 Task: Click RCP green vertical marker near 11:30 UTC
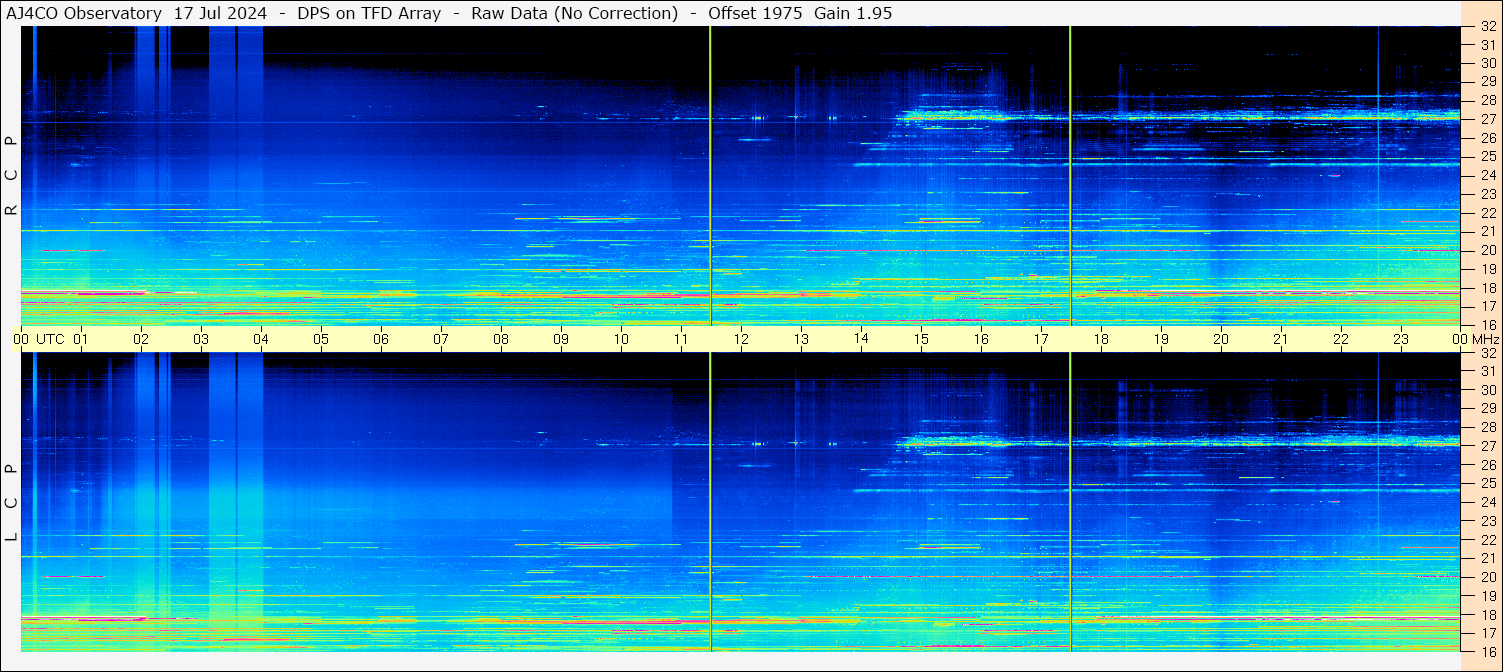710,176
